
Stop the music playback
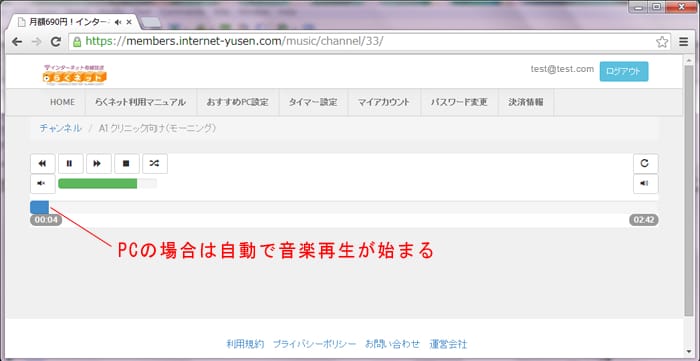126,164
